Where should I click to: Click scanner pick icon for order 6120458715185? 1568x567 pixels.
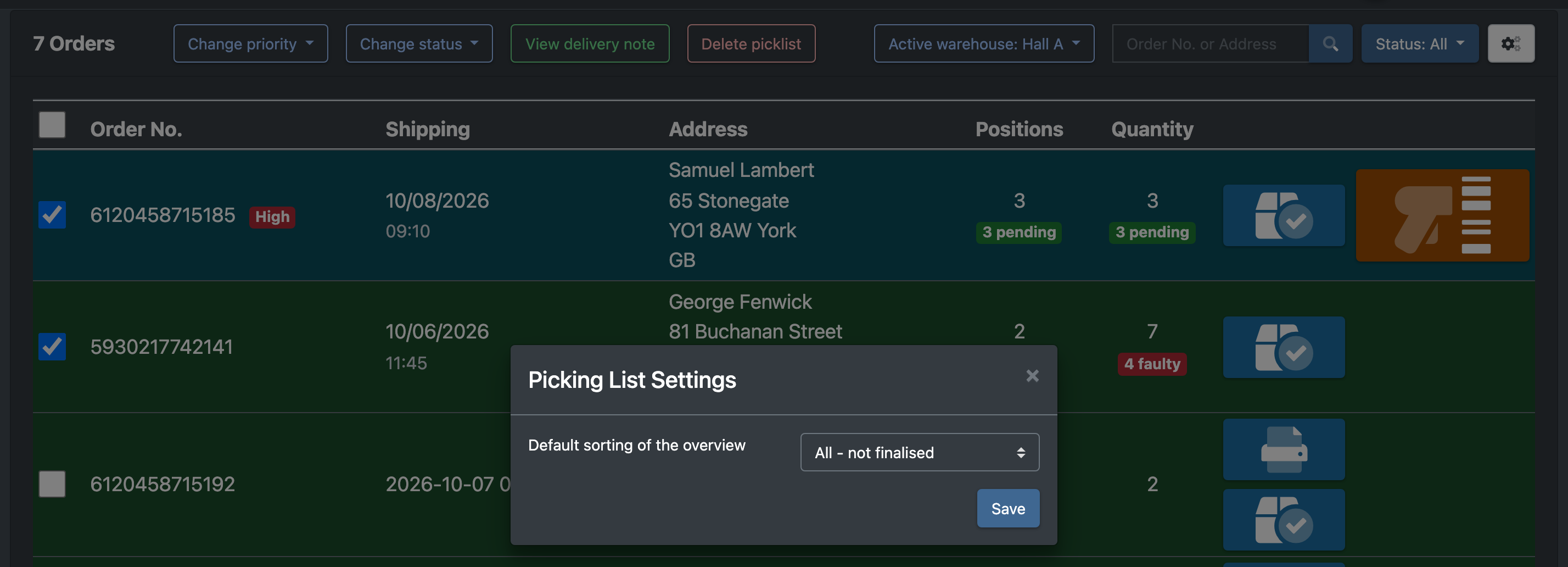point(1442,215)
